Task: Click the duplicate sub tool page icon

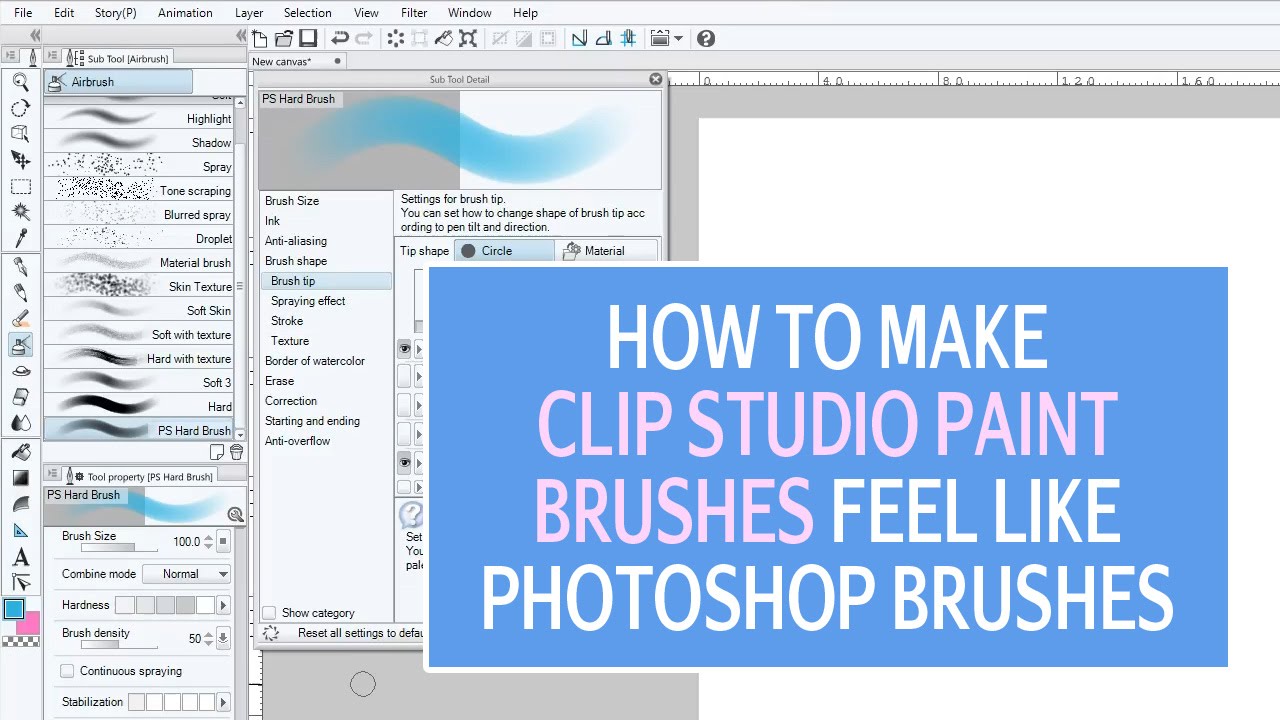Action: tap(218, 452)
